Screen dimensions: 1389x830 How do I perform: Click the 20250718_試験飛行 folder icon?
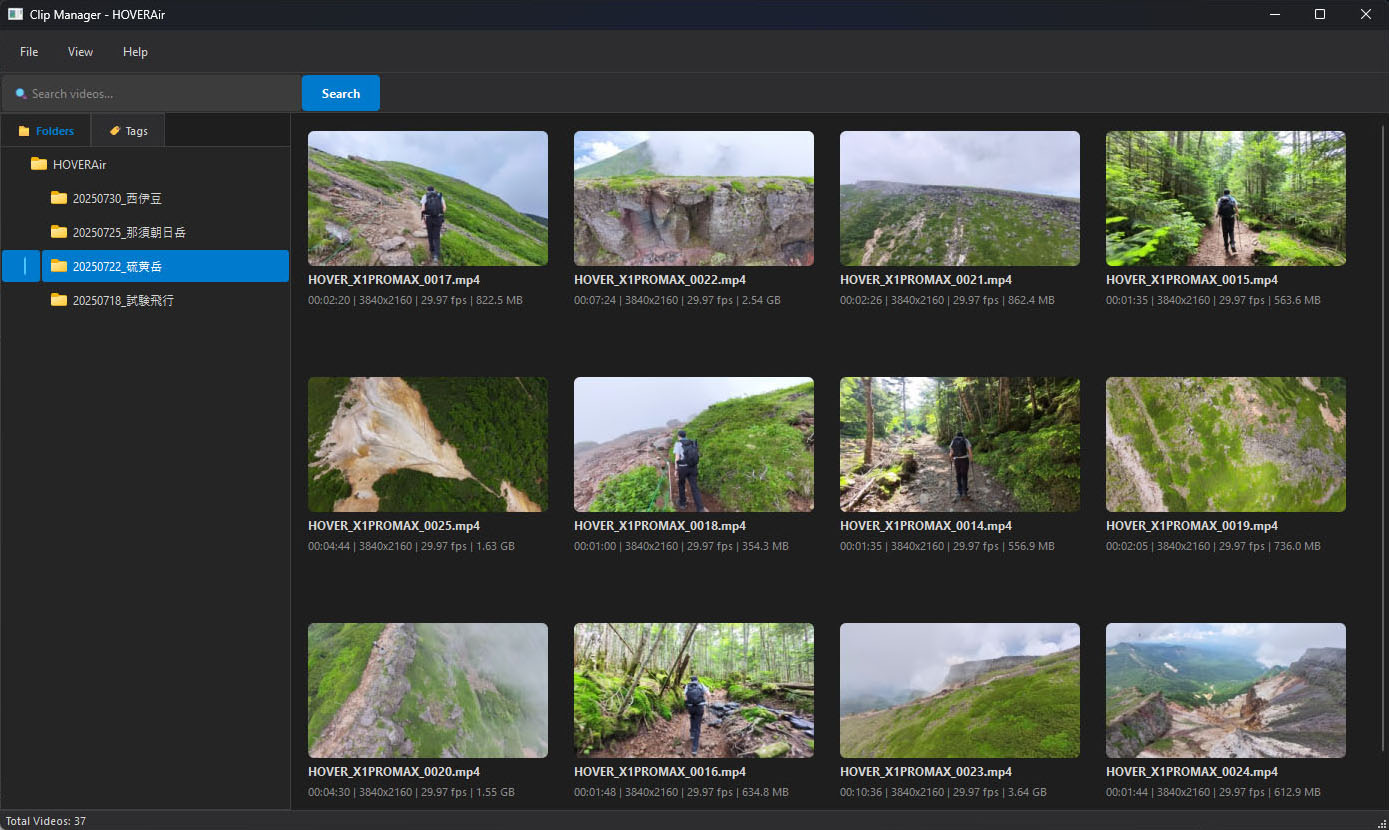[59, 300]
